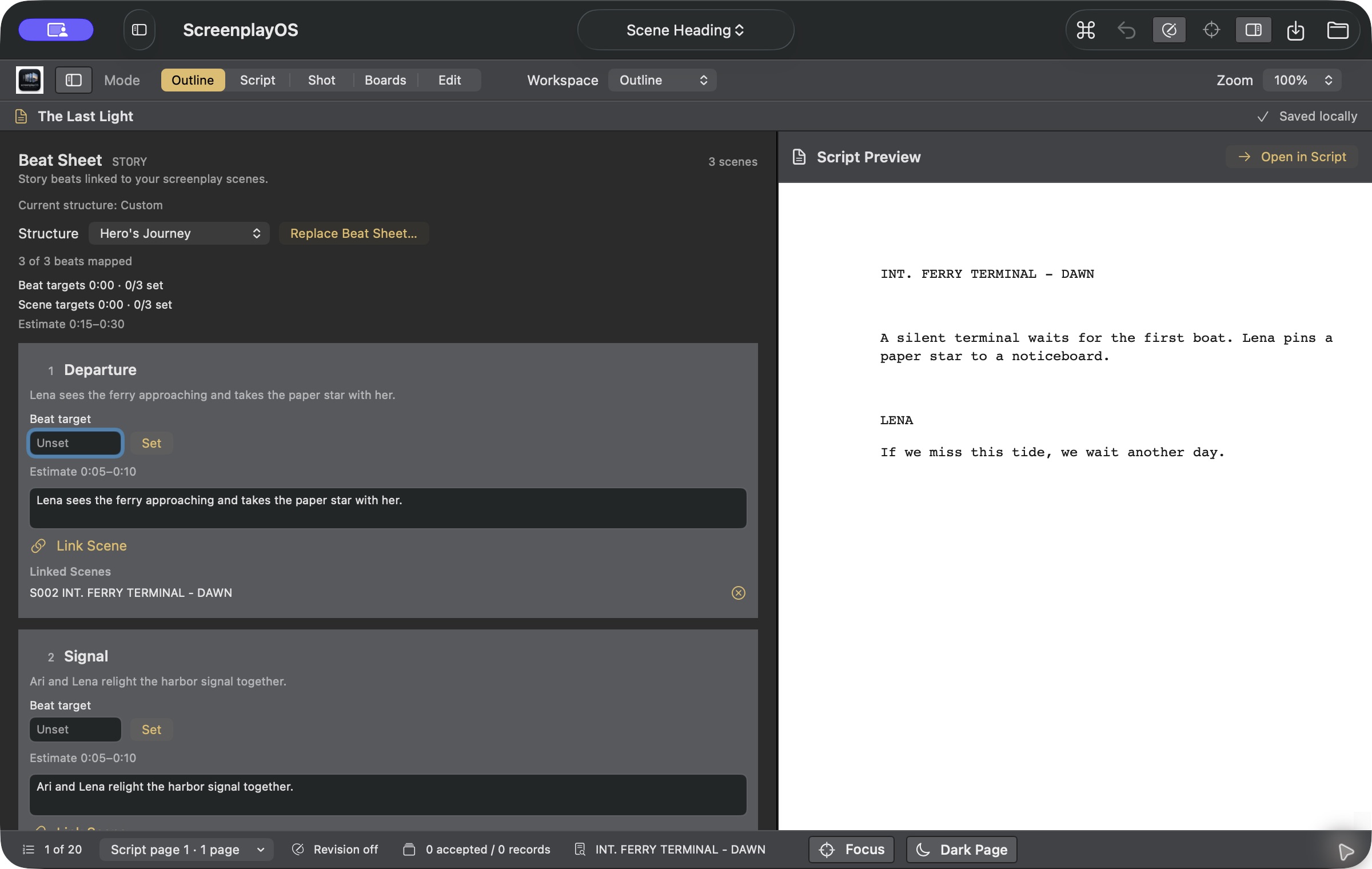Click the INT. FERRY TERMINAL – DAWN heading in preview
This screenshot has height=869, width=1372.
pos(987,274)
